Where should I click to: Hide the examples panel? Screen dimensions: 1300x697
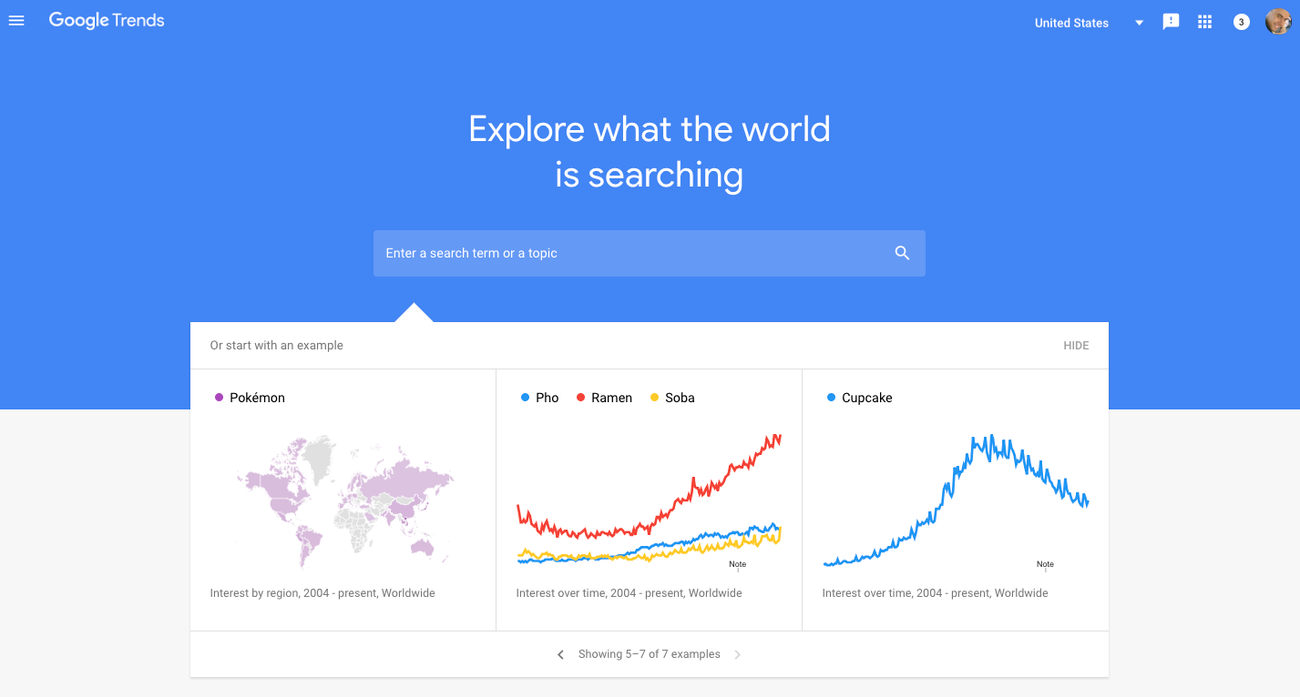1076,345
